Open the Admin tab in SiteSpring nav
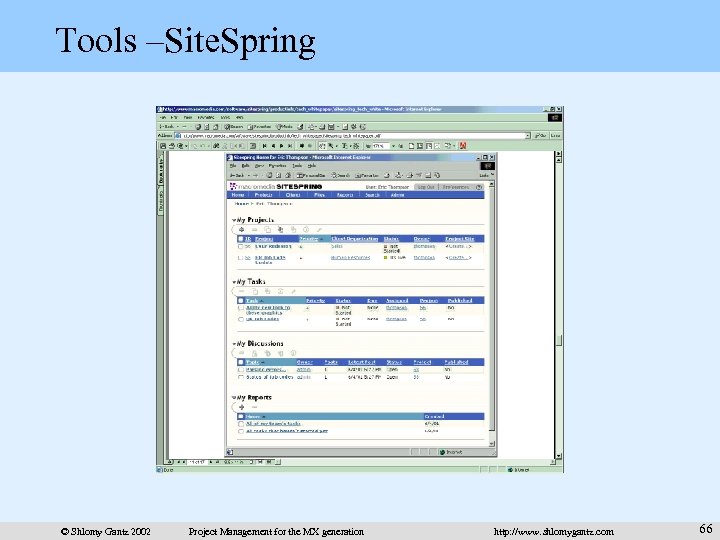The width and height of the screenshot is (720, 540). coord(397,195)
